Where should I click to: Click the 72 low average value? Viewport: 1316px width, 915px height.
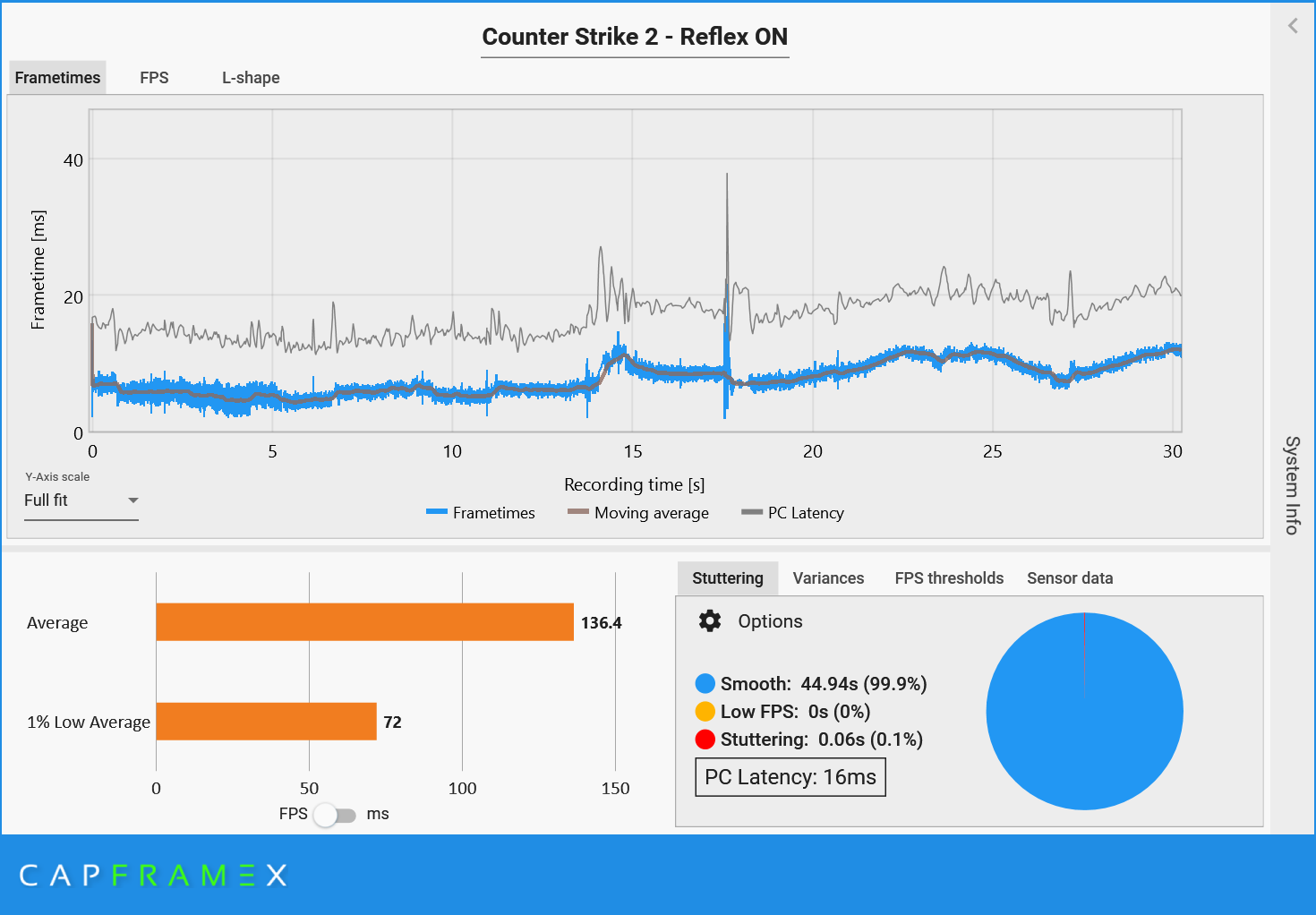pyautogui.click(x=392, y=723)
